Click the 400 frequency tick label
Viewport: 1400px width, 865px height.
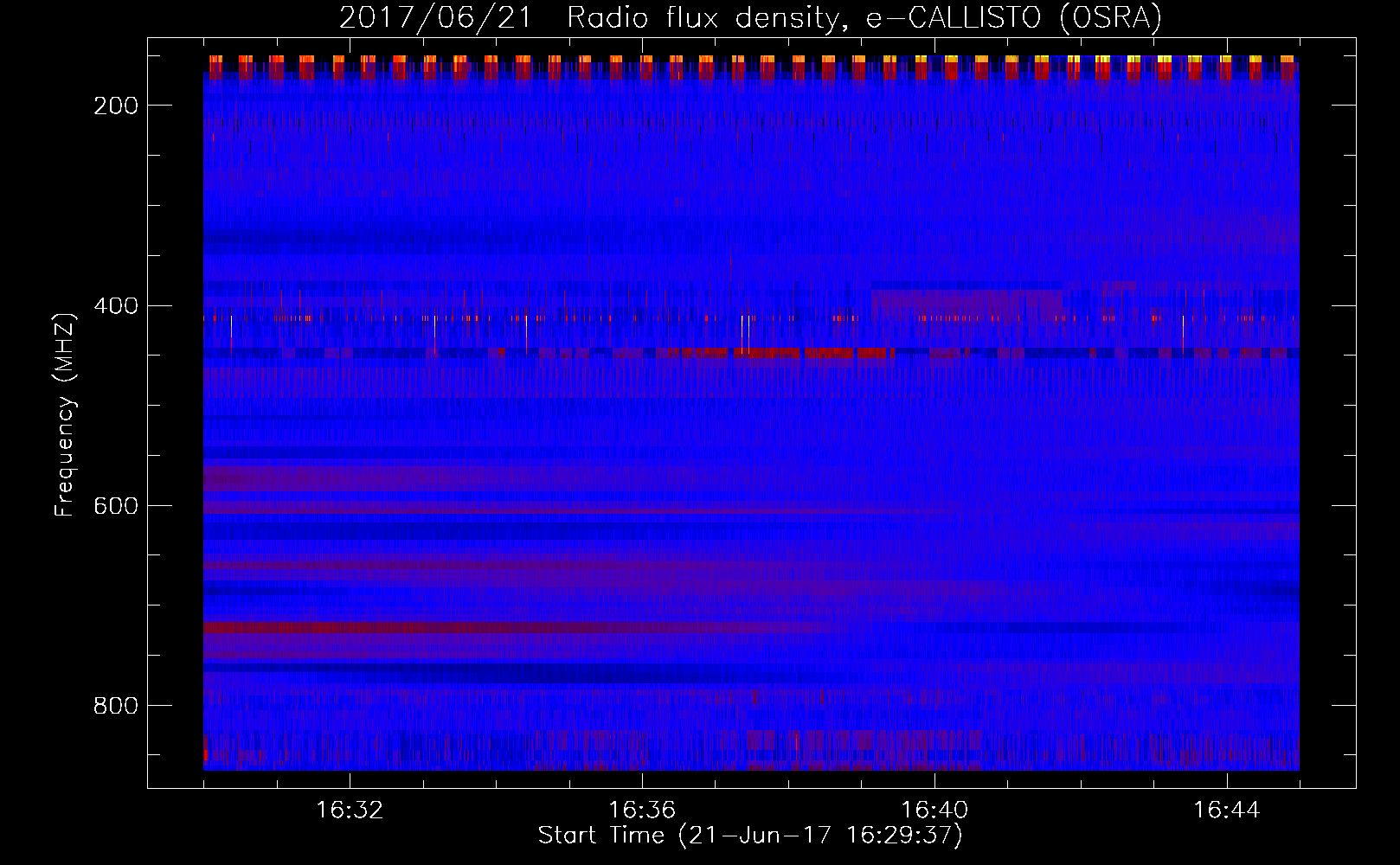(116, 306)
